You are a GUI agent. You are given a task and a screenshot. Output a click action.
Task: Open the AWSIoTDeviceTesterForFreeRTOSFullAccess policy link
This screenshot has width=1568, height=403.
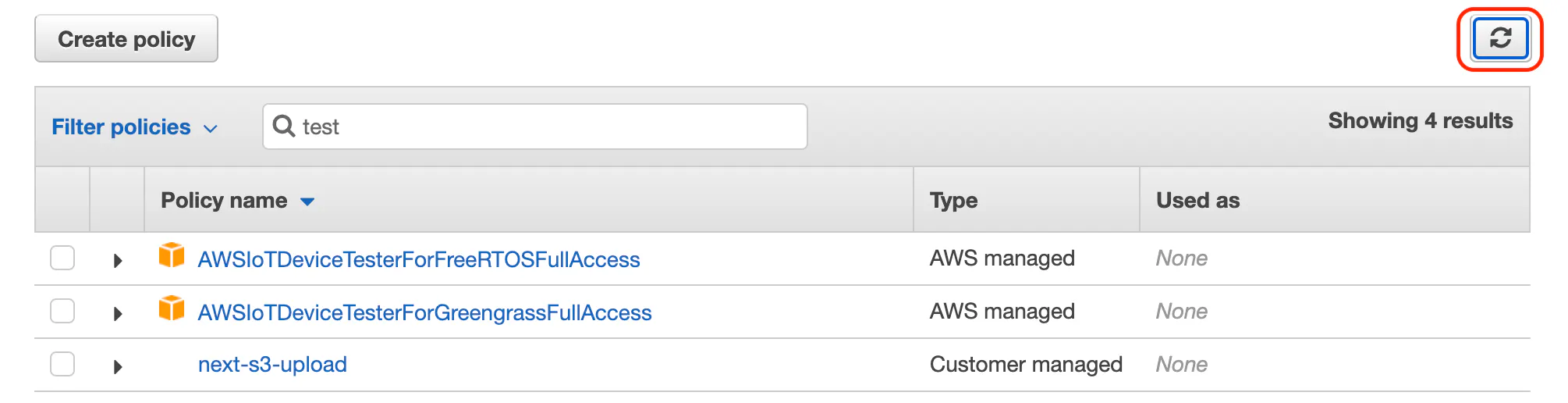[x=419, y=259]
